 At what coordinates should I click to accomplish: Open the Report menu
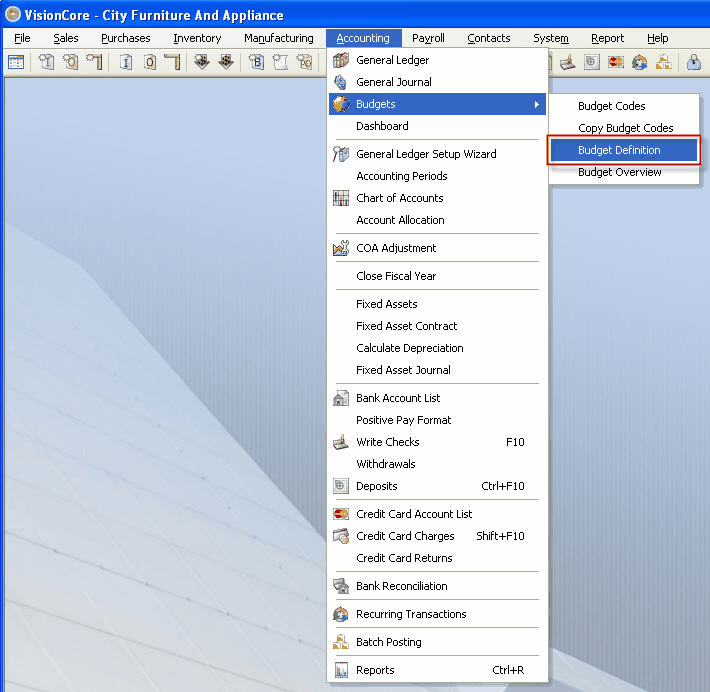coord(607,38)
